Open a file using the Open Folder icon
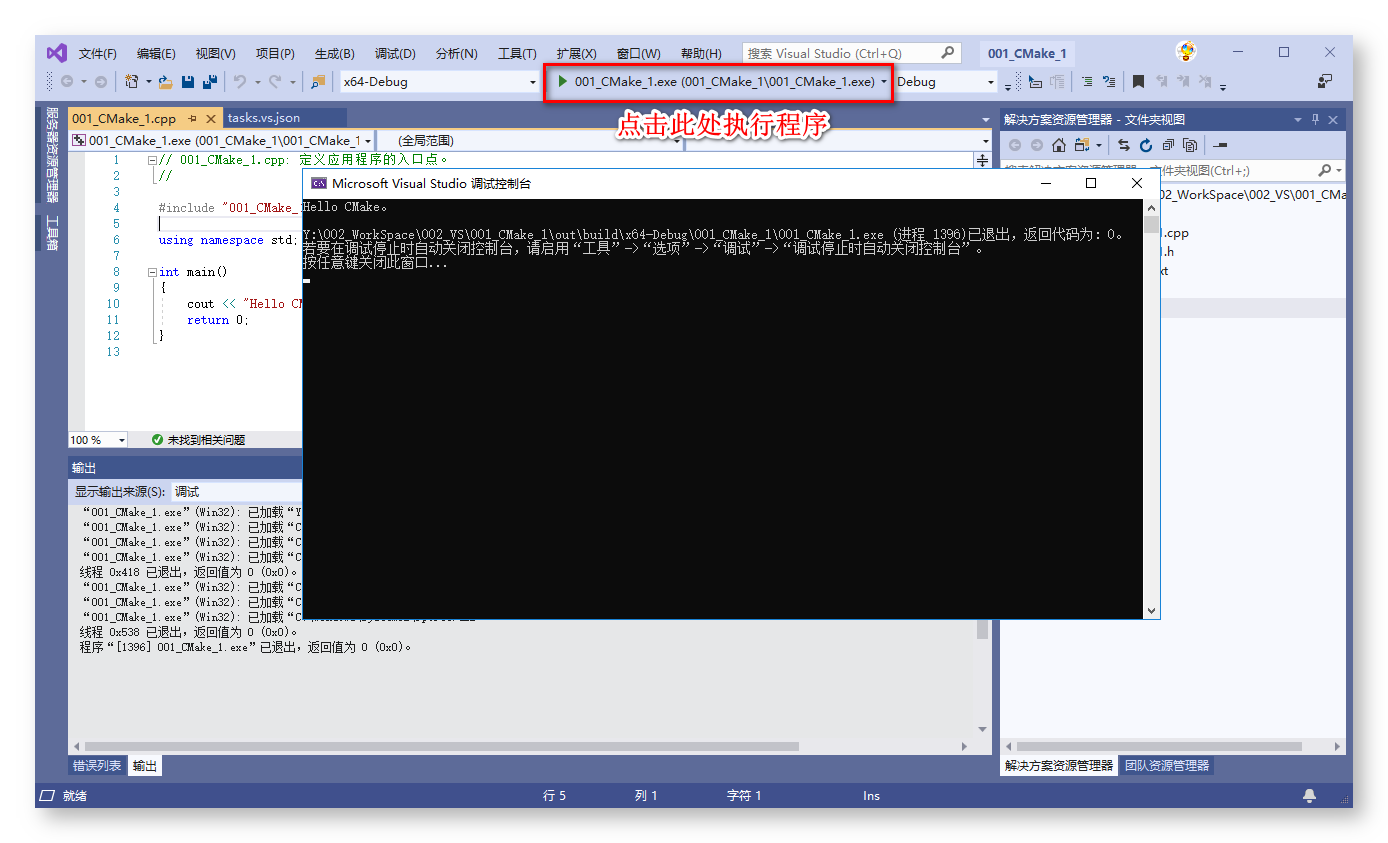The height and width of the screenshot is (843, 1388). pos(163,81)
